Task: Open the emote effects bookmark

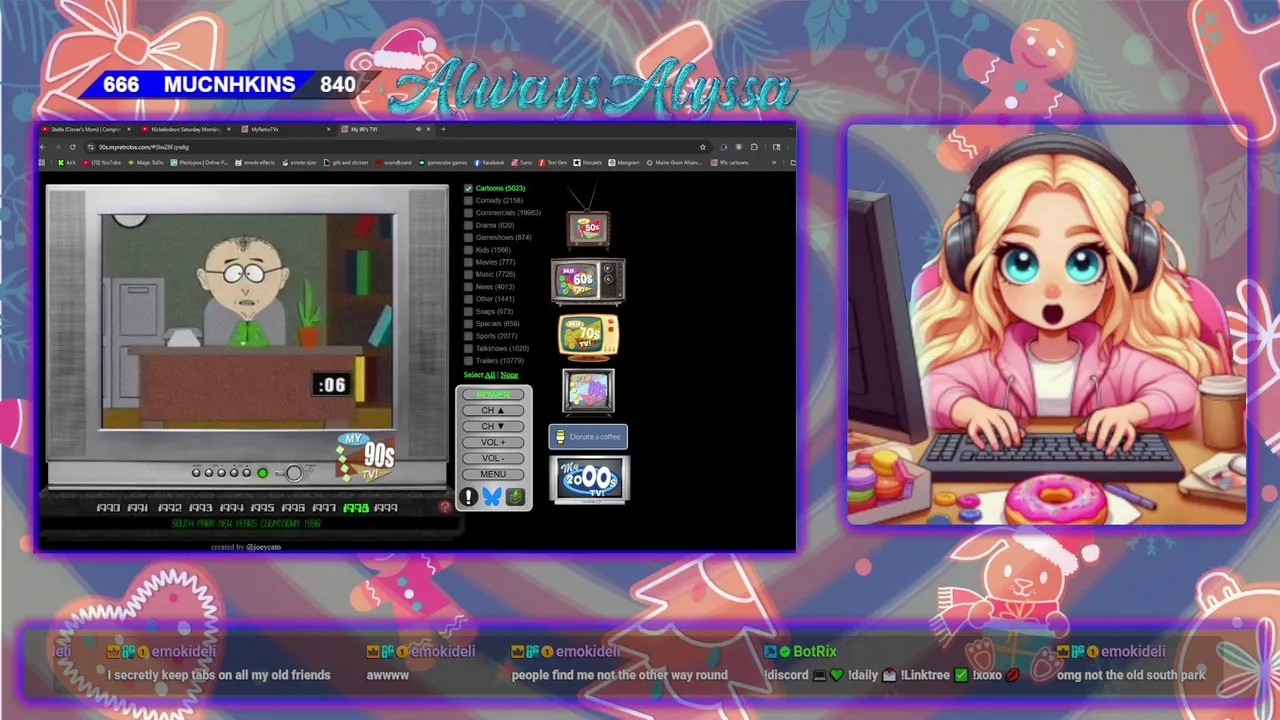Action: (x=255, y=162)
